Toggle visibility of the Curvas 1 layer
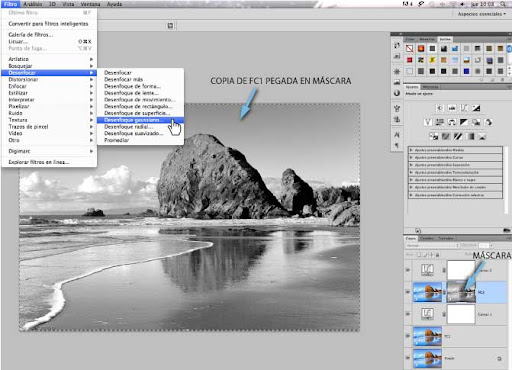The image size is (512, 370). coord(408,314)
